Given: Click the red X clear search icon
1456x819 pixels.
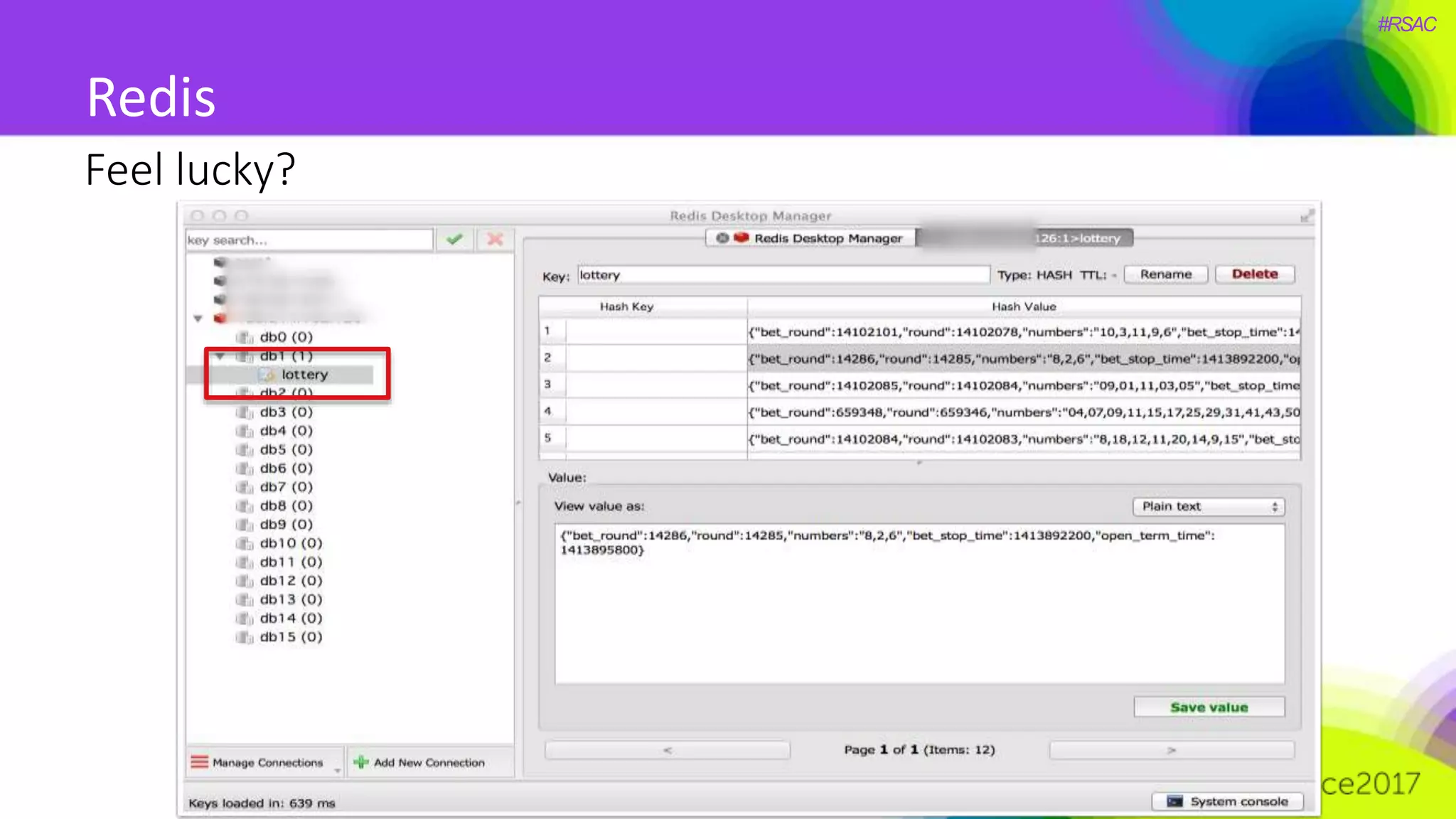Looking at the screenshot, I should 495,240.
